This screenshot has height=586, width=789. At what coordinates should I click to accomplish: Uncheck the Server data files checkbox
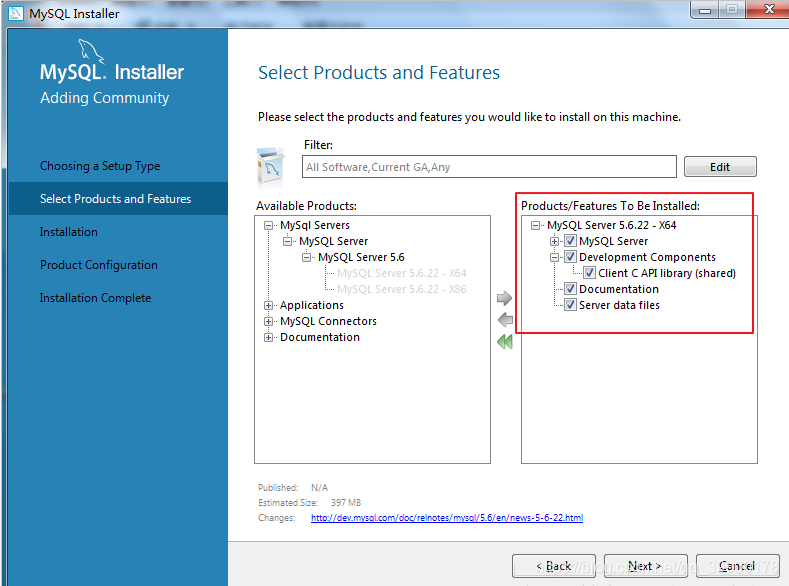570,305
